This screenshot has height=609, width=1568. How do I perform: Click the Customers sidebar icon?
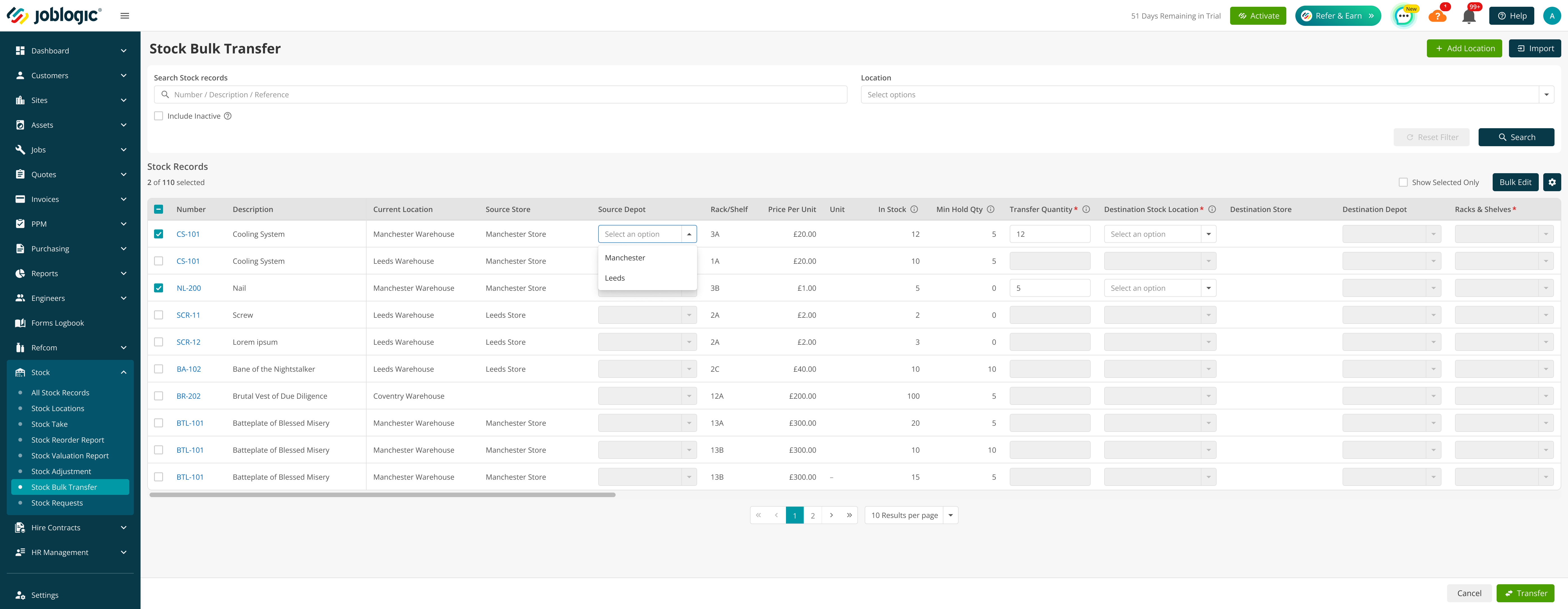(20, 76)
